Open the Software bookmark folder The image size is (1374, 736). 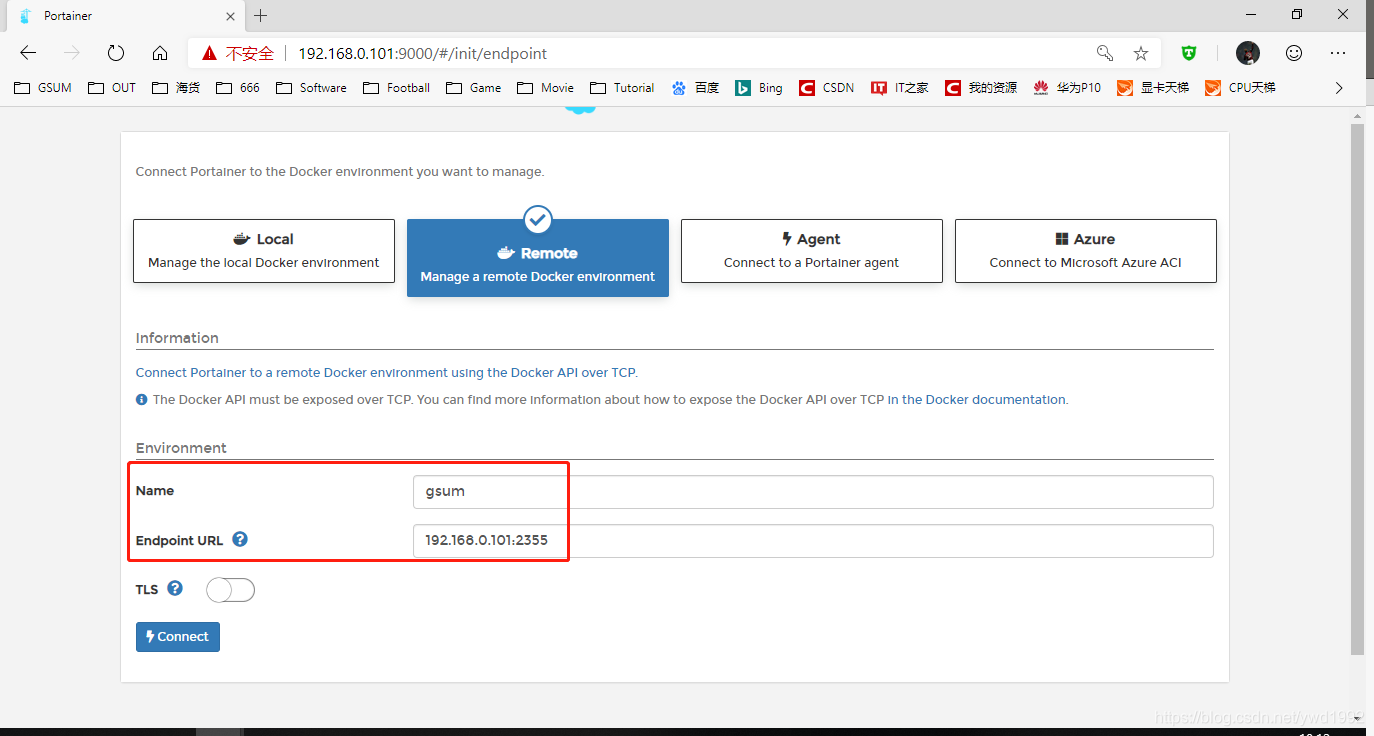click(311, 87)
